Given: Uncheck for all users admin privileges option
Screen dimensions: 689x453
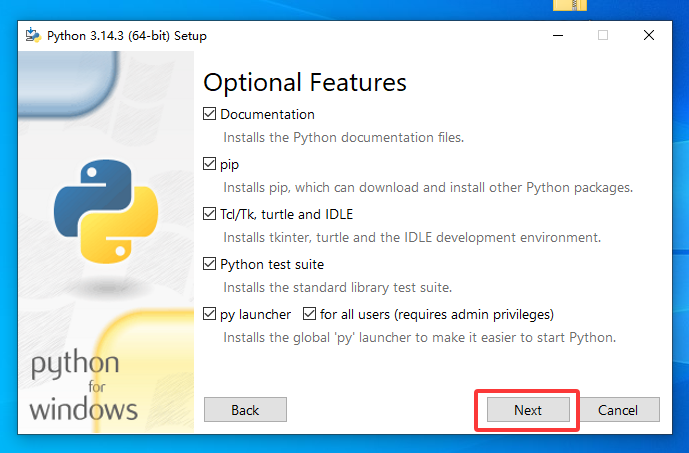Looking at the screenshot, I should pyautogui.click(x=309, y=314).
